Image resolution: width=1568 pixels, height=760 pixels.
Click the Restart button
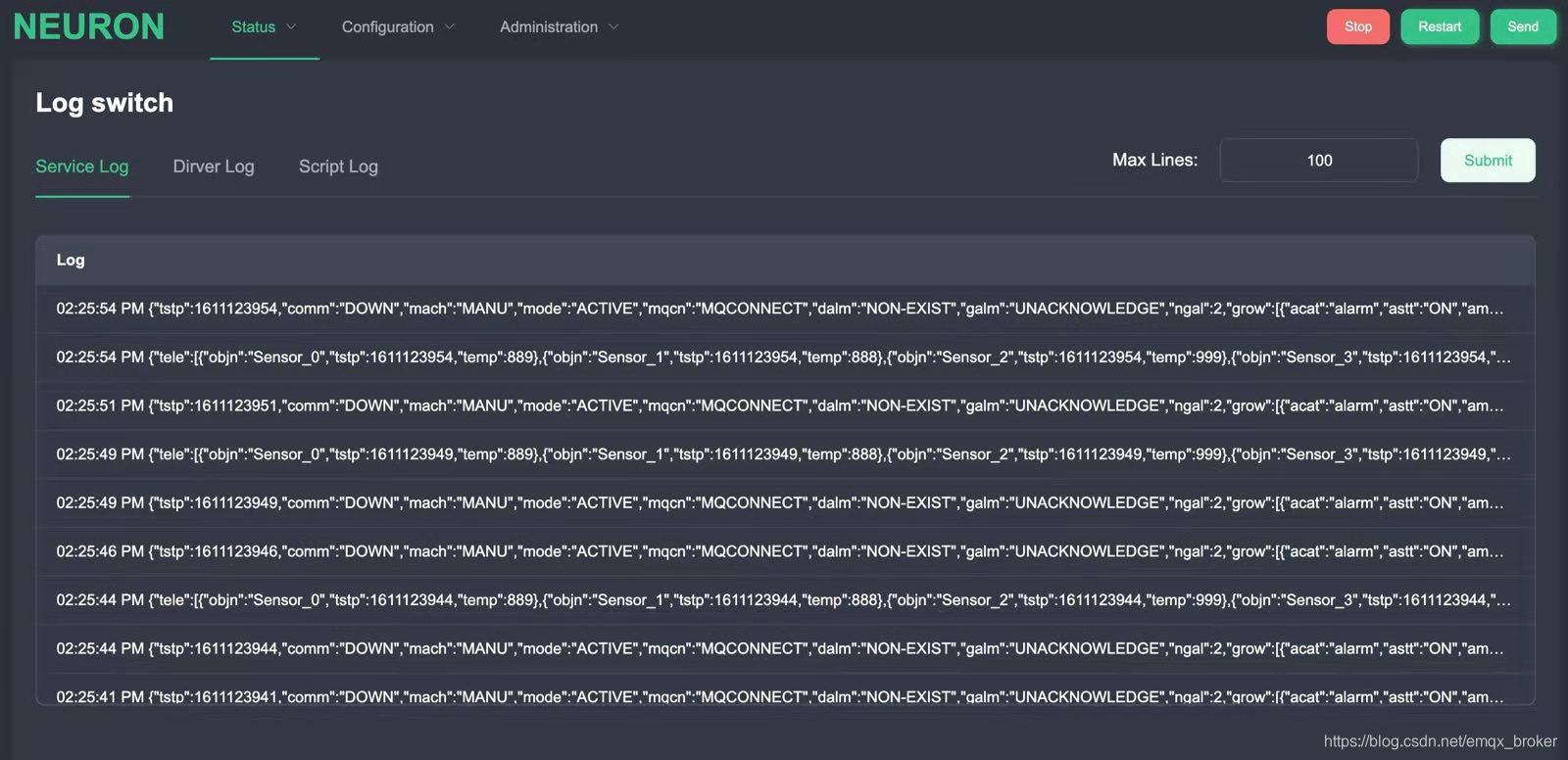1440,26
